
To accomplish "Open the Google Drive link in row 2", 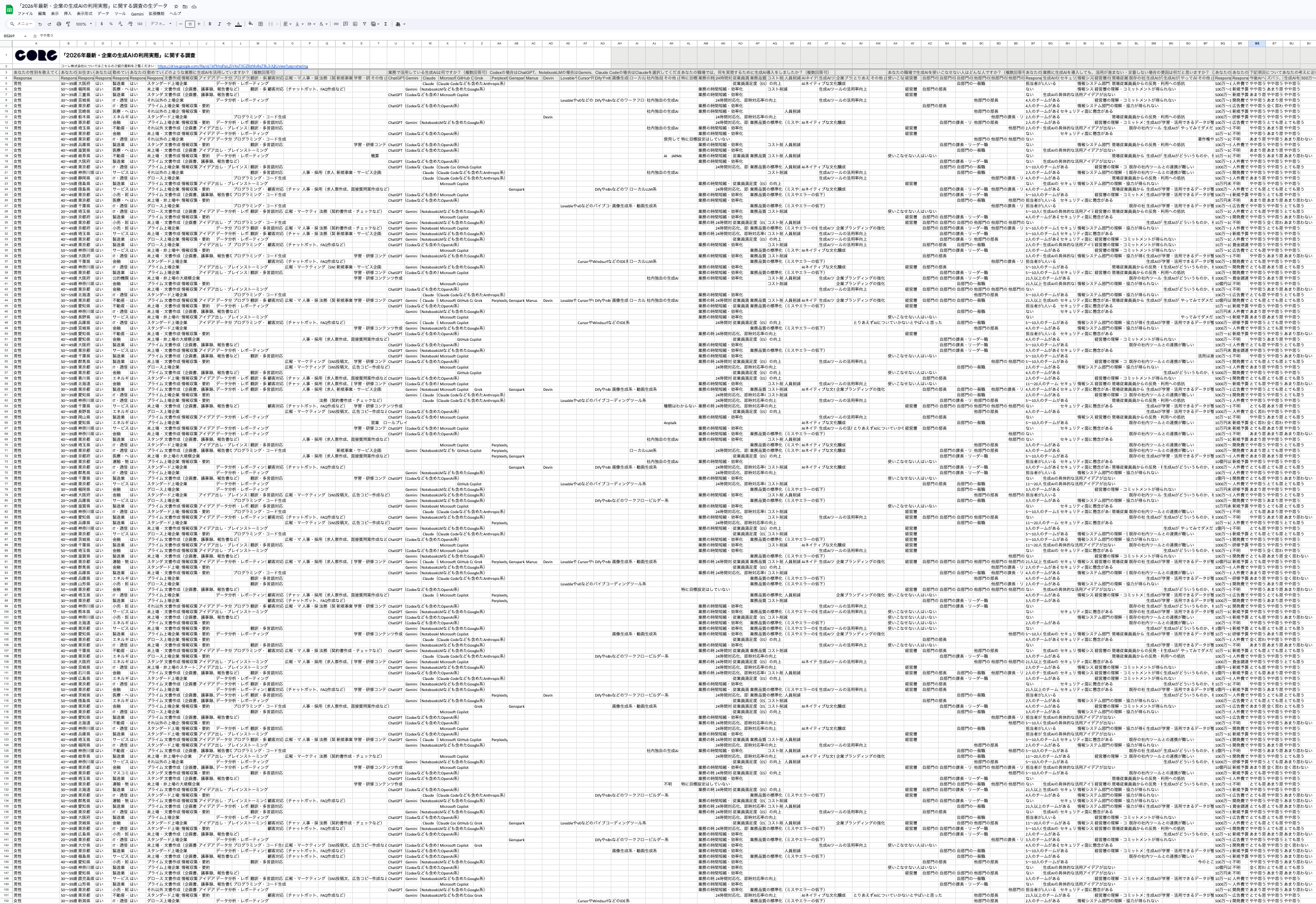I will (x=233, y=66).
